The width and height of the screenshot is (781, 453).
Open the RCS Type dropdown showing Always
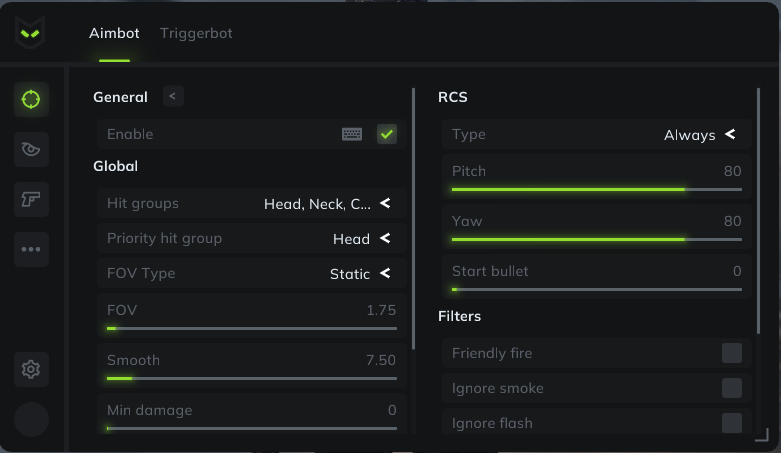pyautogui.click(x=596, y=134)
